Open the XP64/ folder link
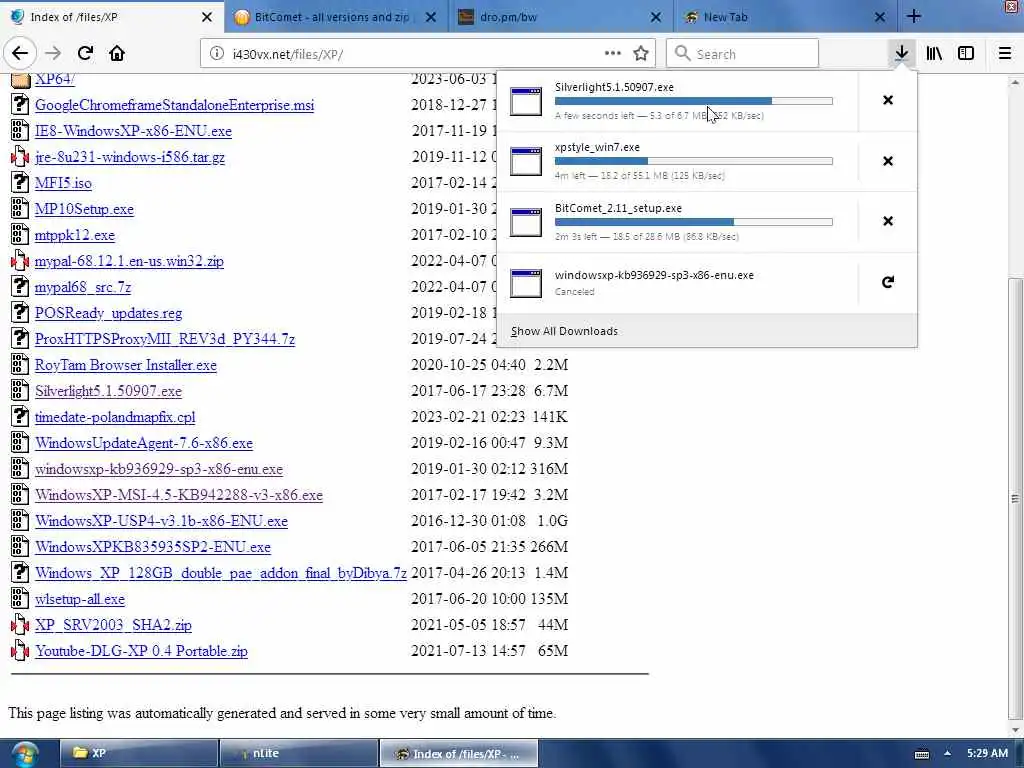Viewport: 1024px width, 768px height. click(x=55, y=79)
